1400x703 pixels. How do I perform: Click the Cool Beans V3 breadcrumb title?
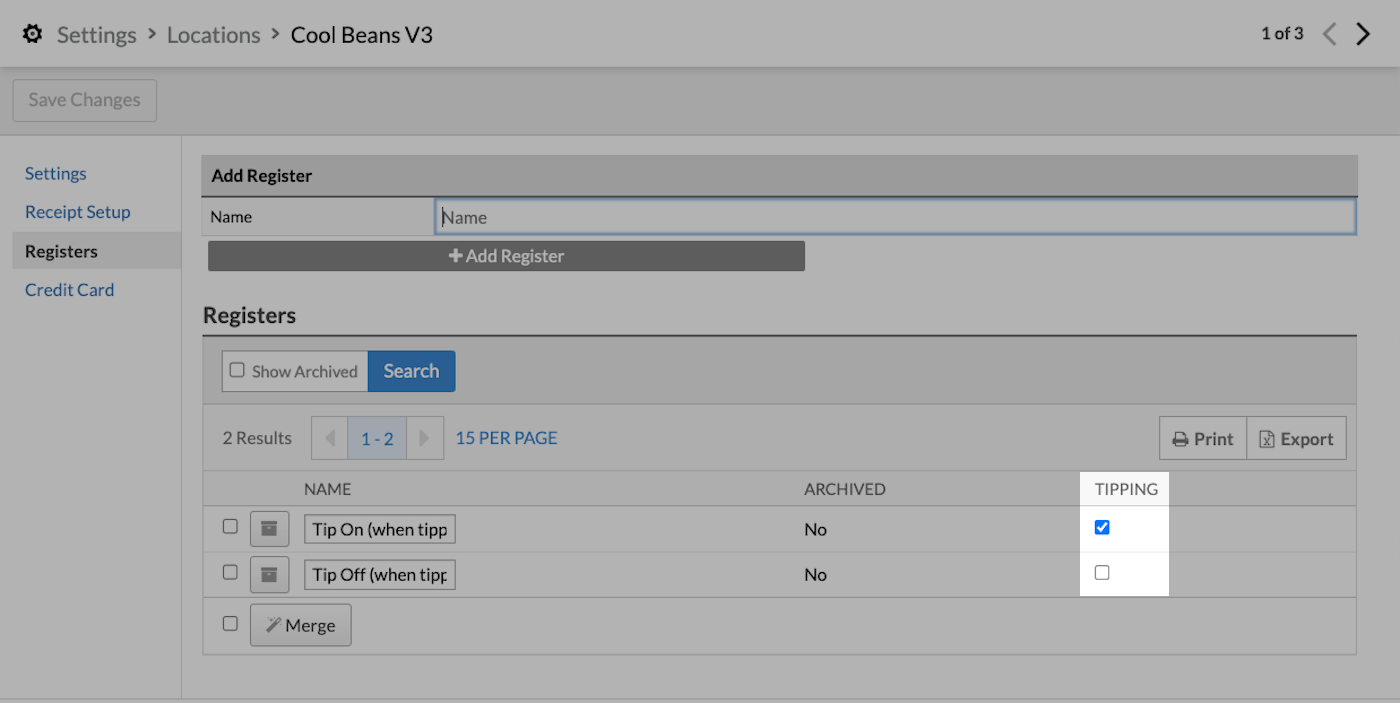tap(362, 34)
